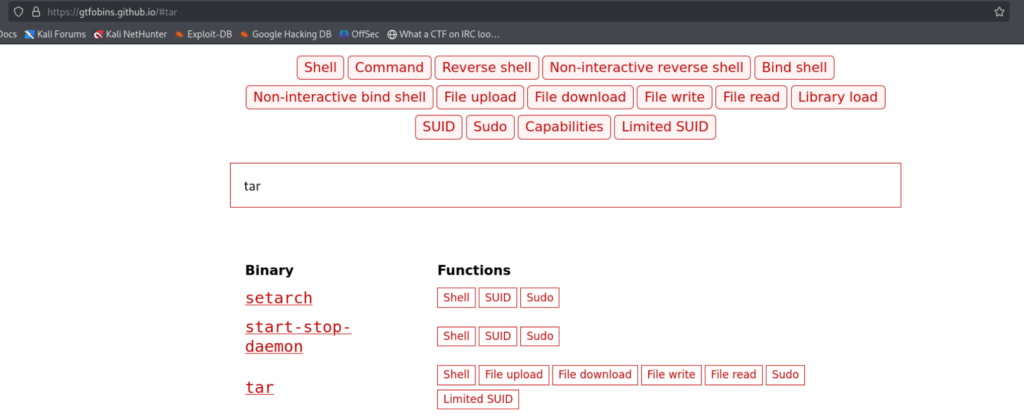Open the Kali Forums bookmark

(x=53, y=34)
